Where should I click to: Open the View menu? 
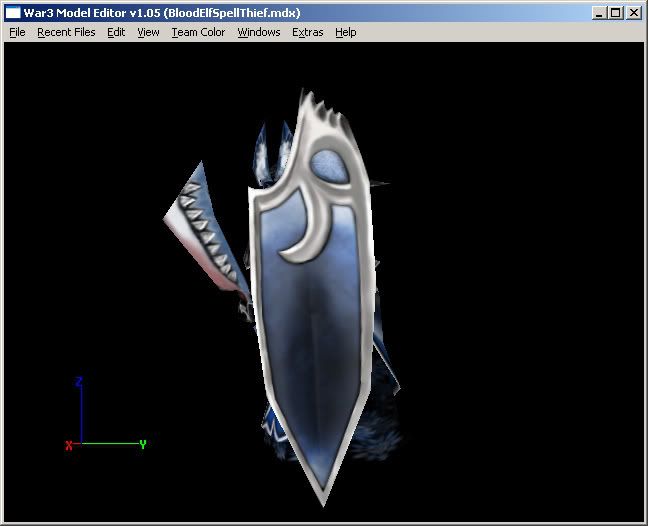pos(148,32)
